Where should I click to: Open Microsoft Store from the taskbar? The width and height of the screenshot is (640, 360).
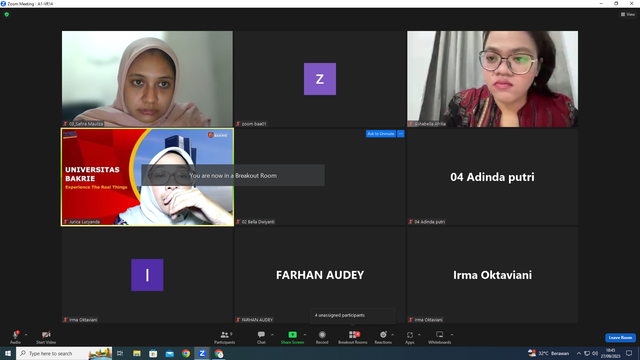pos(153,353)
